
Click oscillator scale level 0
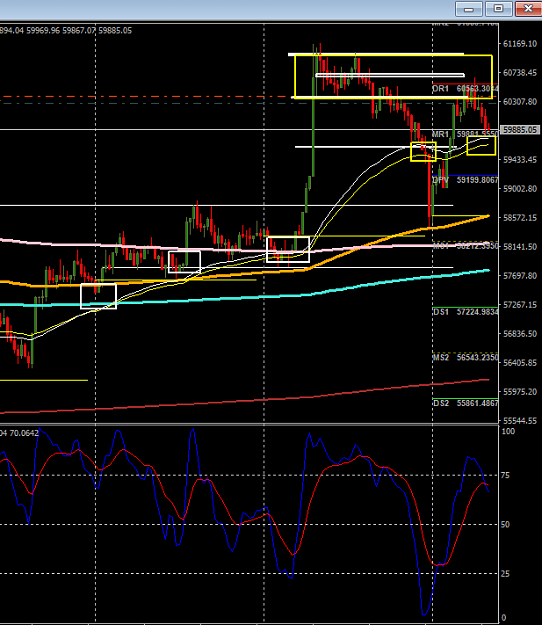(x=504, y=618)
